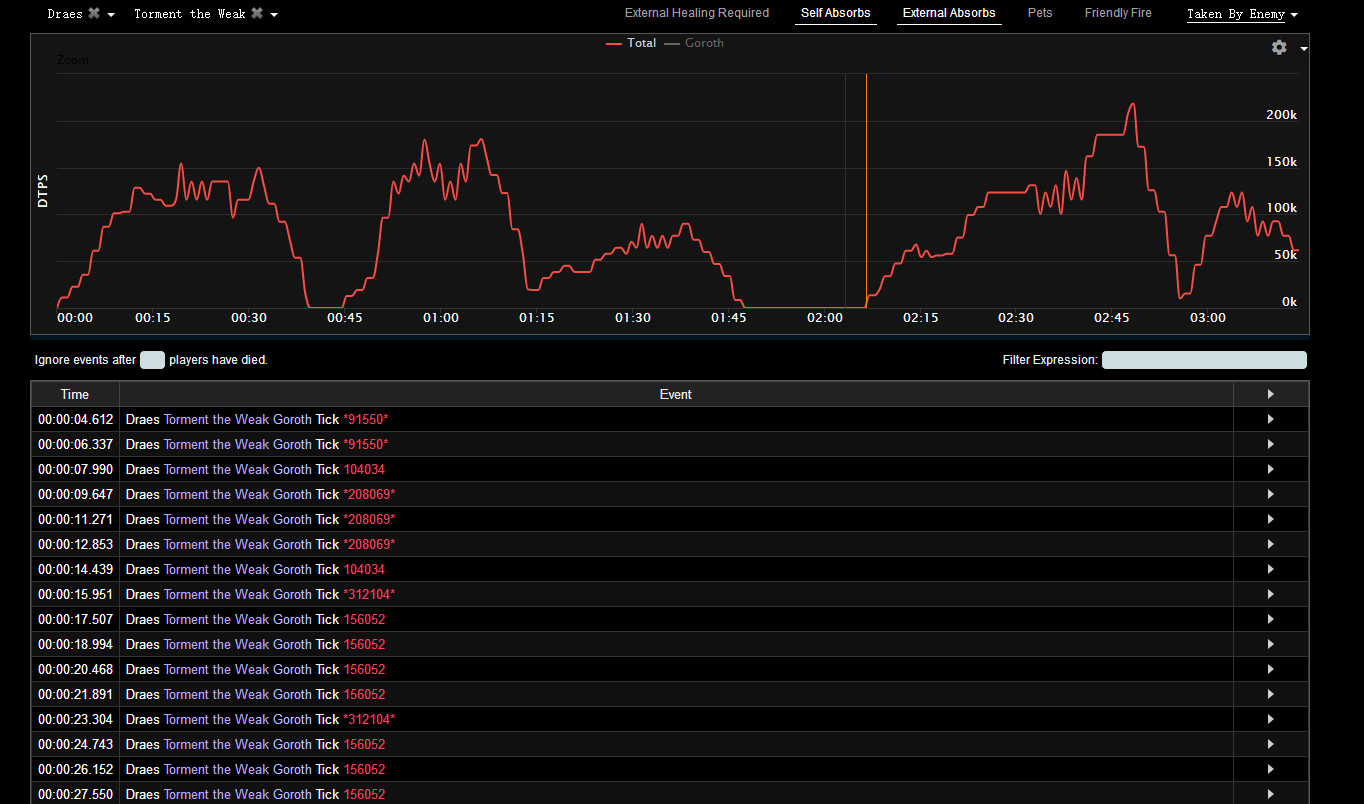Open Goroth link in the 00:00:21.891 row

pos(292,694)
